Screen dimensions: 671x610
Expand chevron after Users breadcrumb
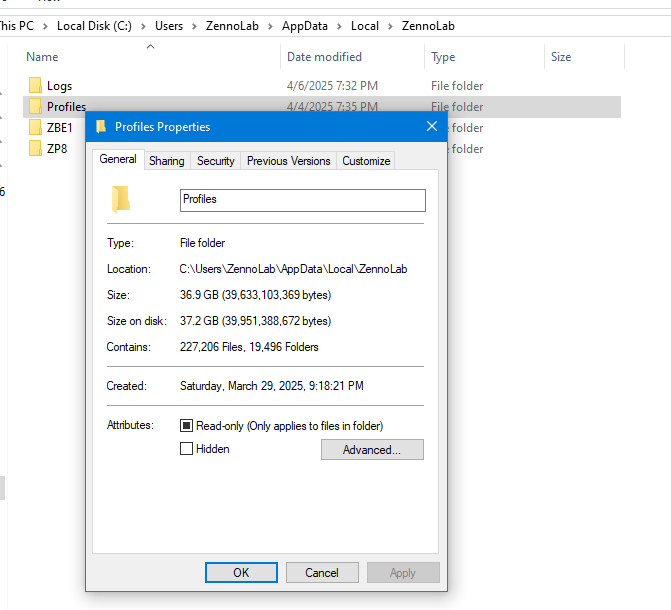click(x=194, y=27)
